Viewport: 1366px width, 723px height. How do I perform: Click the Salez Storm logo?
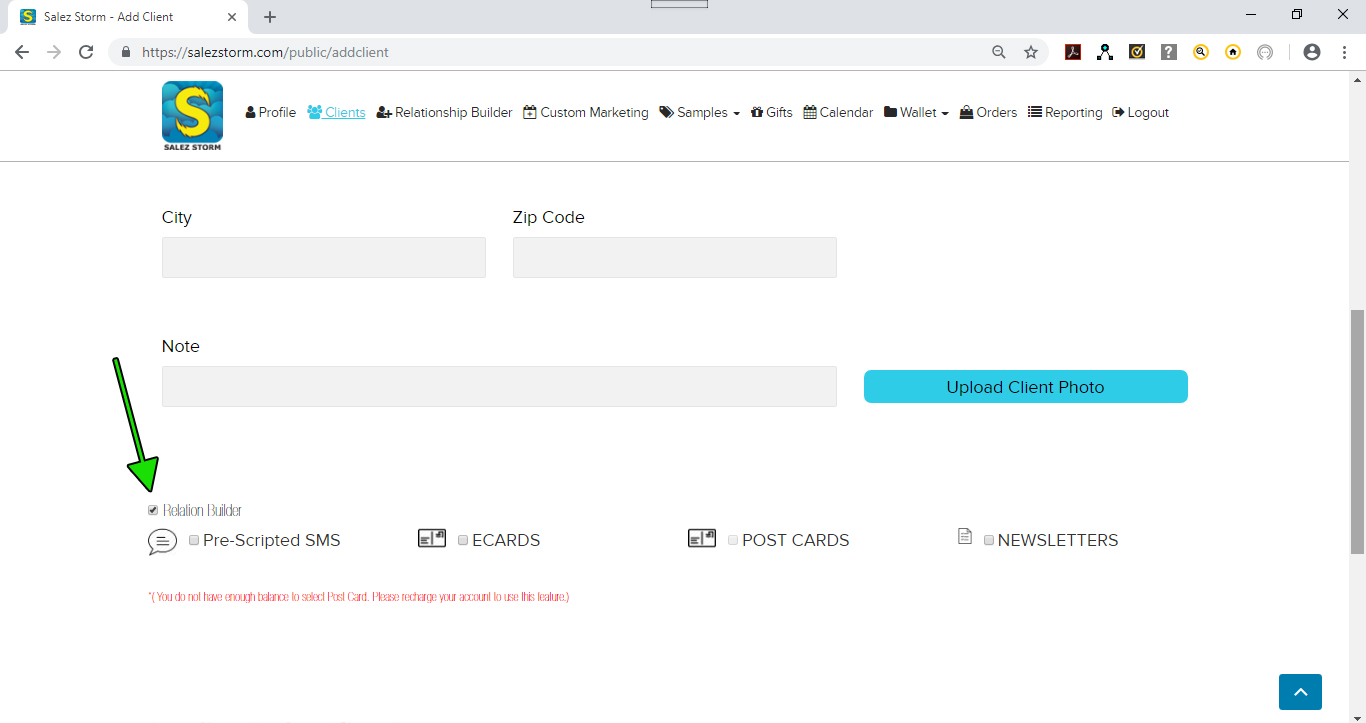point(192,116)
